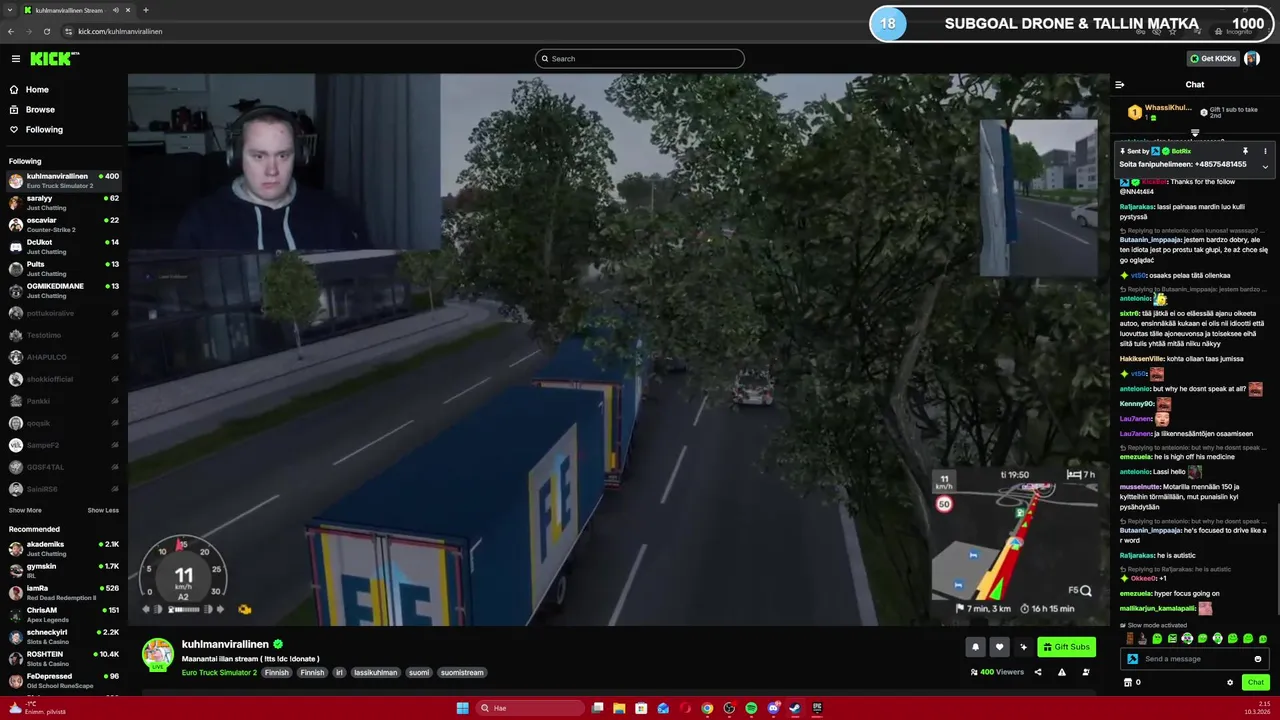This screenshot has width=1280, height=720.
Task: Open Google Chrome from the taskbar
Action: 707,708
